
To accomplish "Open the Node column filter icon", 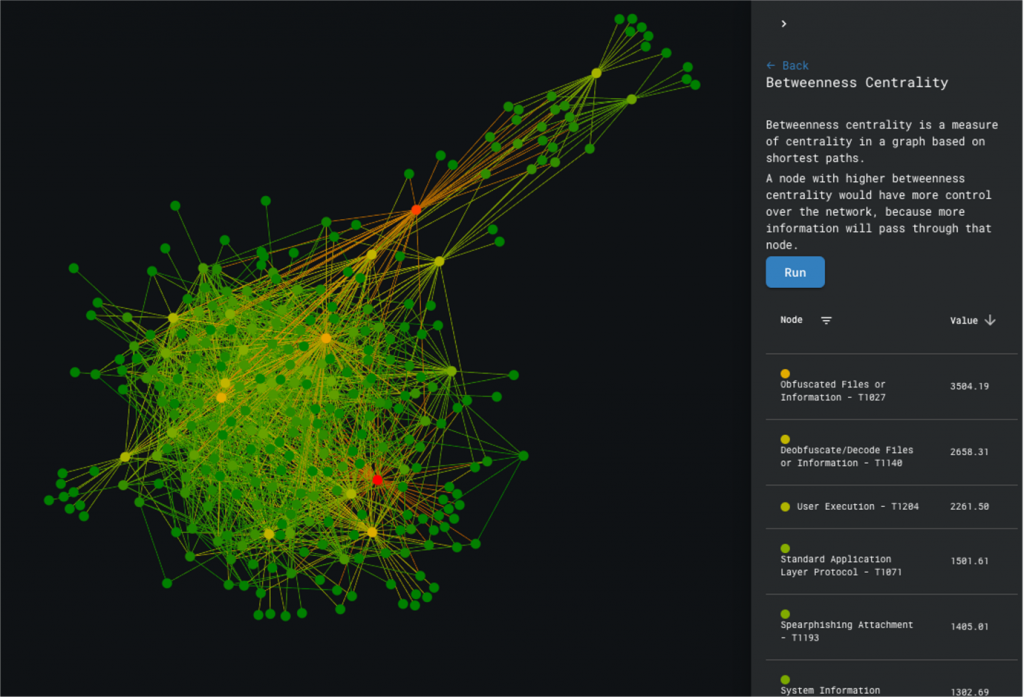I will coord(826,320).
